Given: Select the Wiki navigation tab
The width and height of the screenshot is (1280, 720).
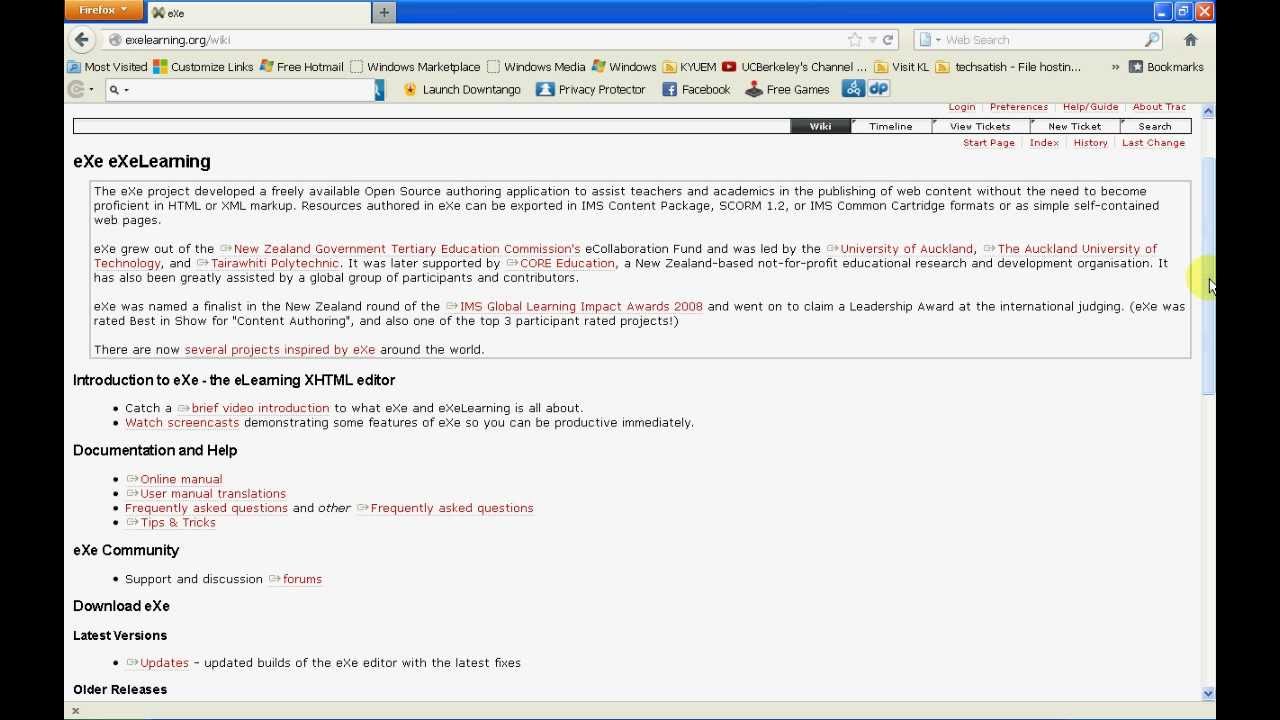Looking at the screenshot, I should (820, 126).
